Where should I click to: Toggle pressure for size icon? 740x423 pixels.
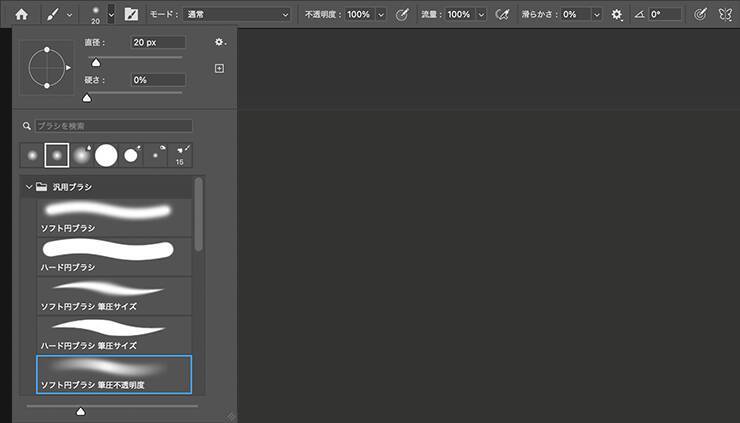700,14
